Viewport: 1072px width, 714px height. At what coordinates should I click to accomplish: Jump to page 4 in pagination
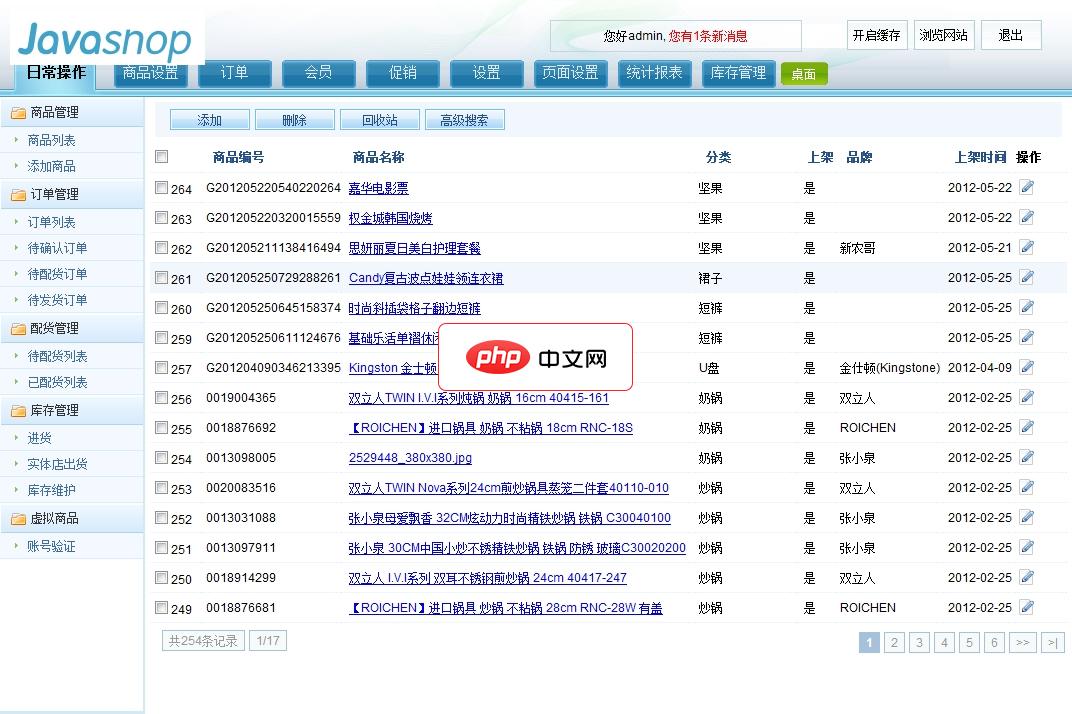pyautogui.click(x=944, y=643)
